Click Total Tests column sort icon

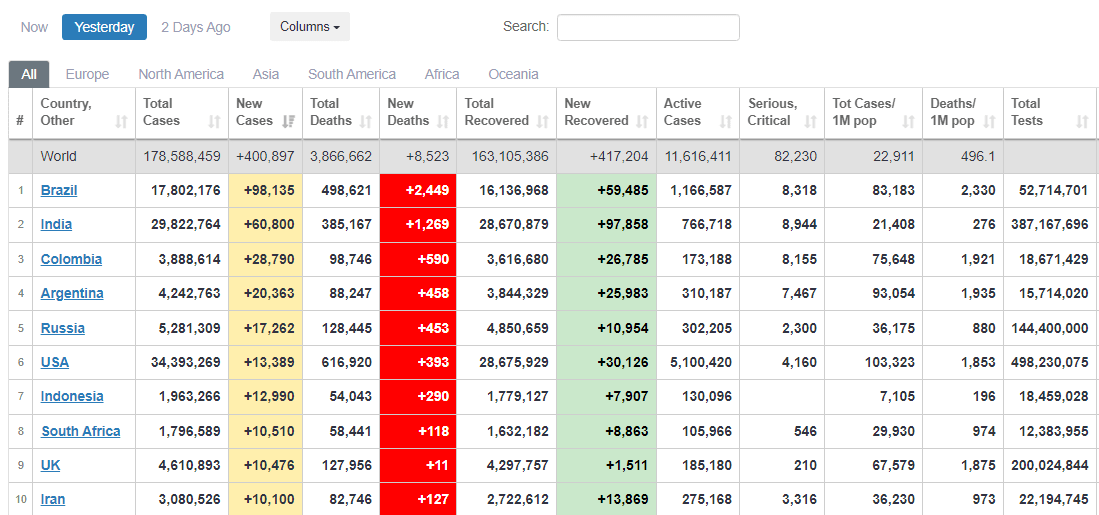(1082, 121)
